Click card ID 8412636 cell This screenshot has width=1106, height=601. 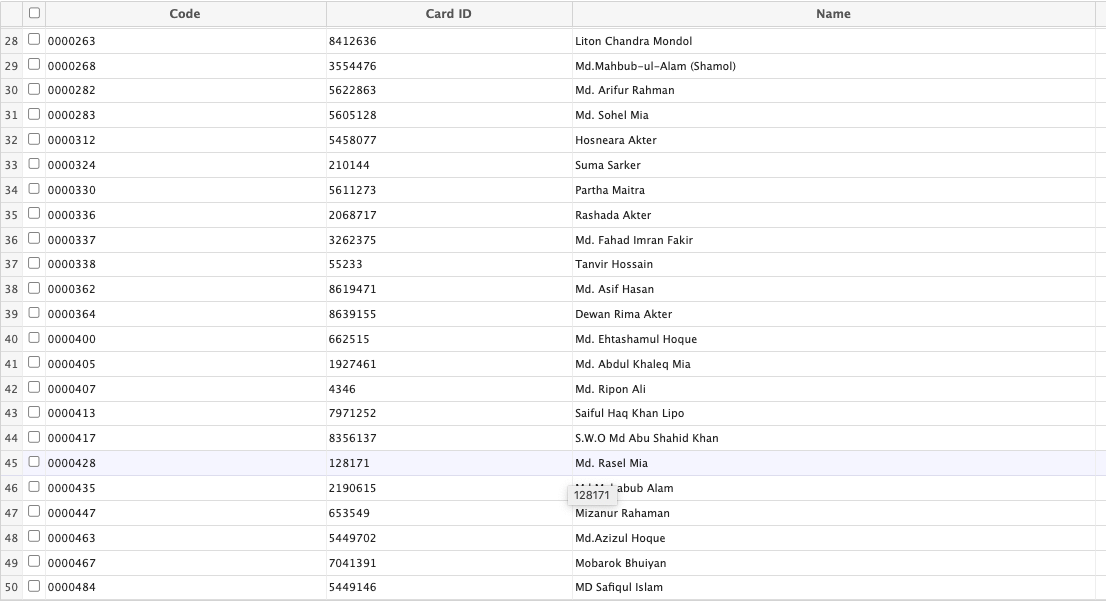pyautogui.click(x=352, y=41)
